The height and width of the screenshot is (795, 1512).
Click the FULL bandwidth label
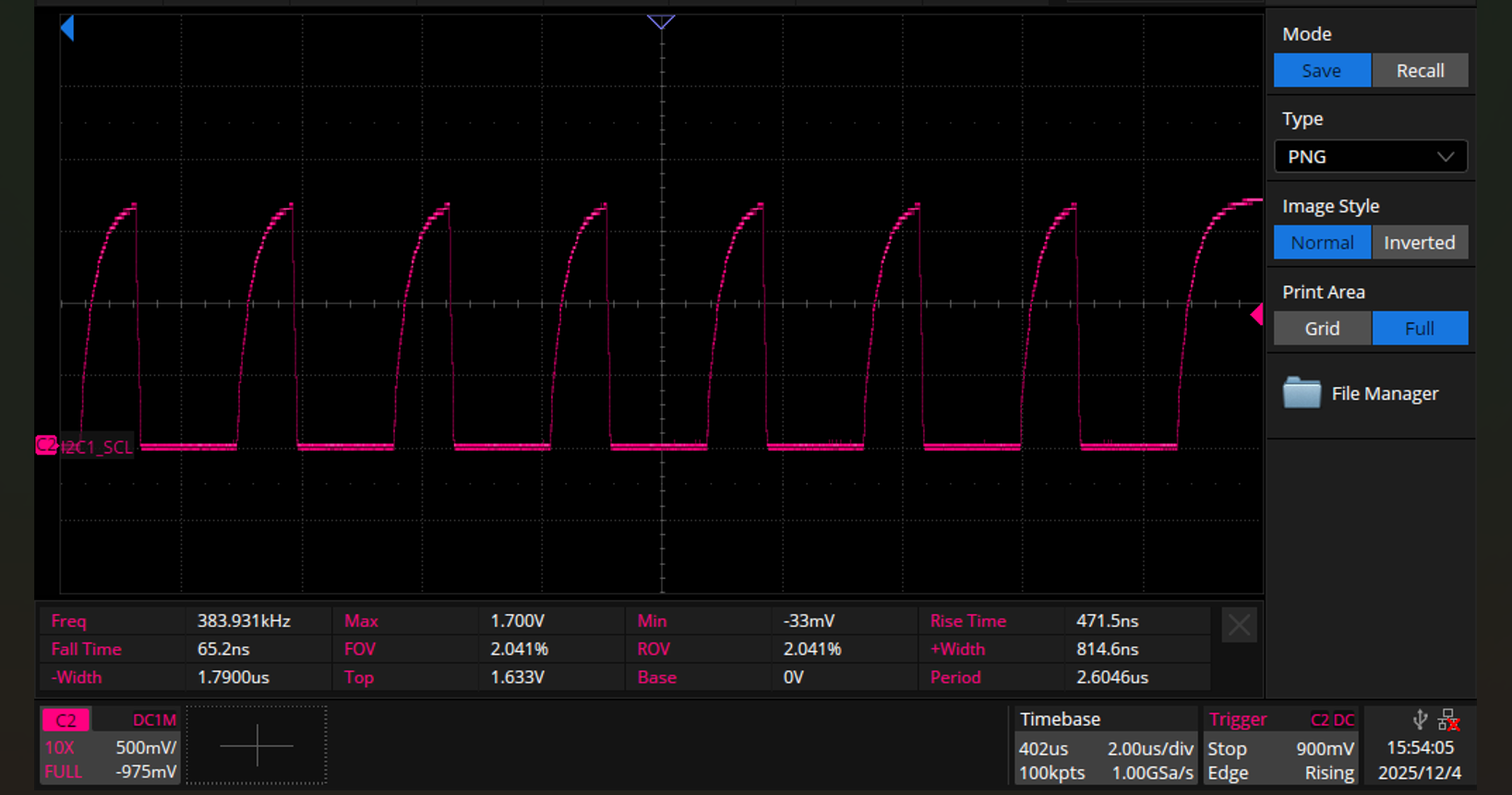coord(64,772)
